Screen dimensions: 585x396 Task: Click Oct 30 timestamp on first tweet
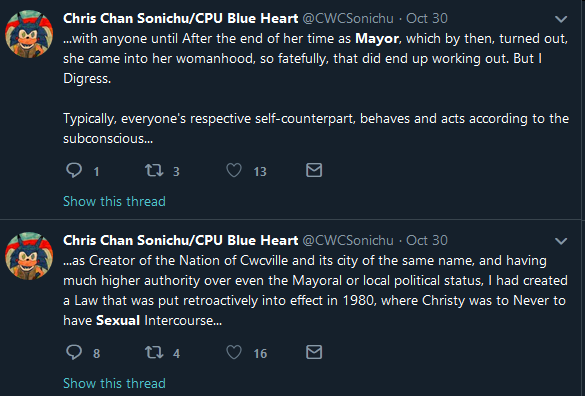(x=426, y=18)
